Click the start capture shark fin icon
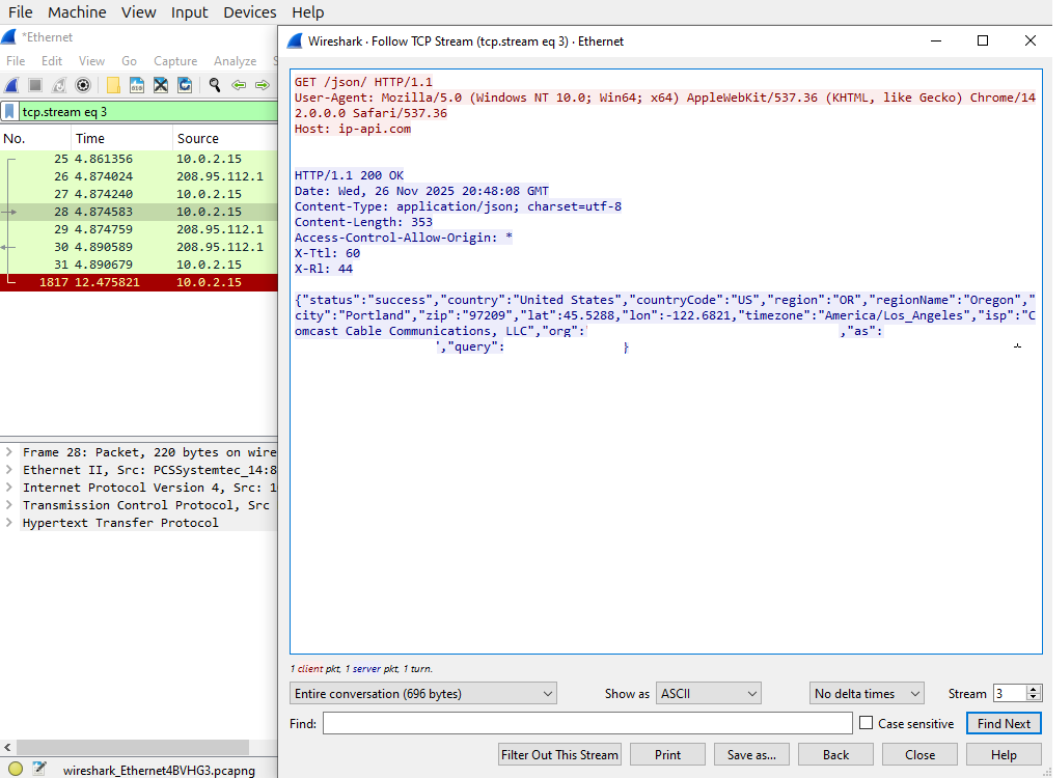Screen dimensions: 1053x778 [x=12, y=85]
